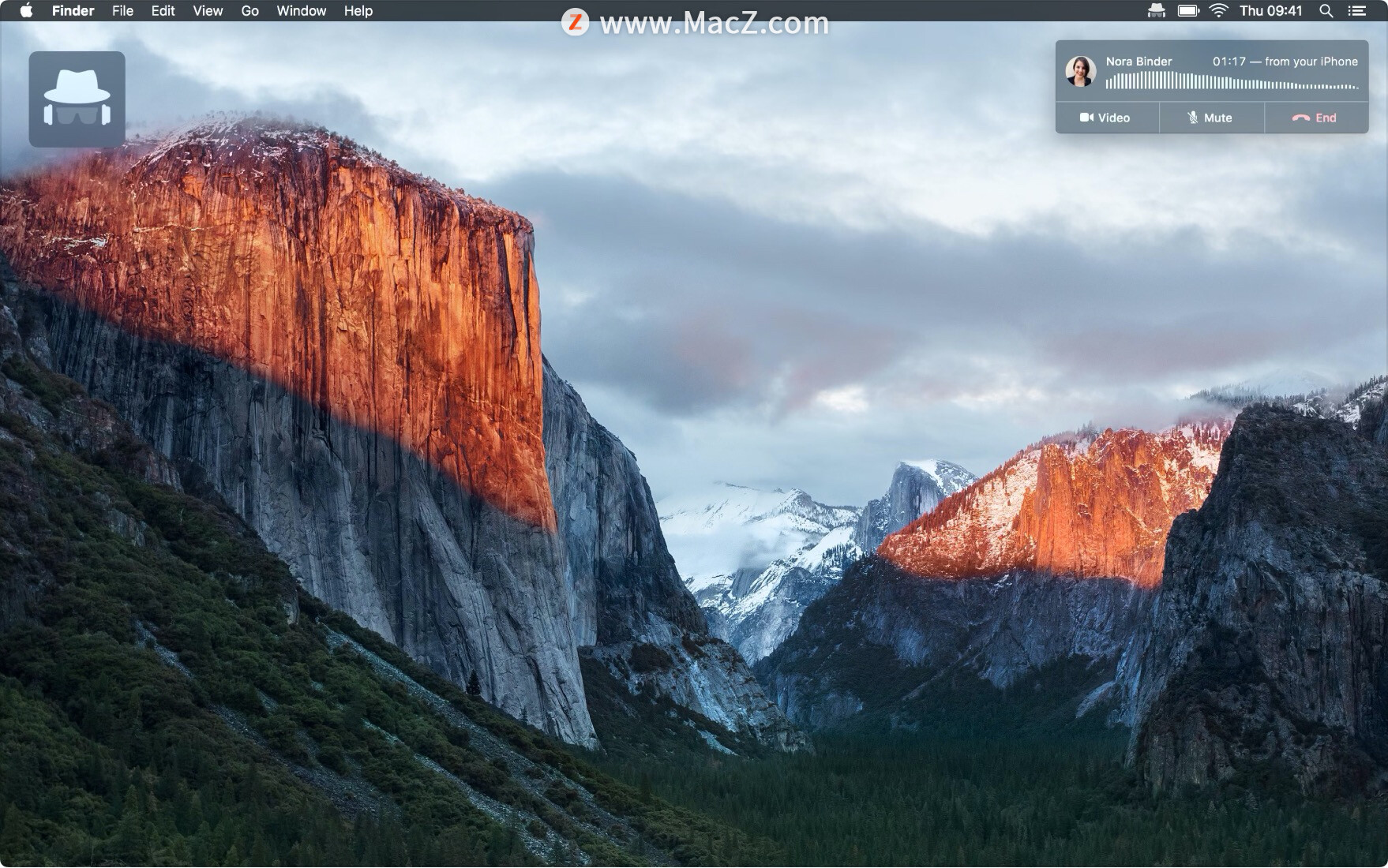1388x868 pixels.
Task: Click the Thu 09:41 clock
Action: coord(1270,10)
